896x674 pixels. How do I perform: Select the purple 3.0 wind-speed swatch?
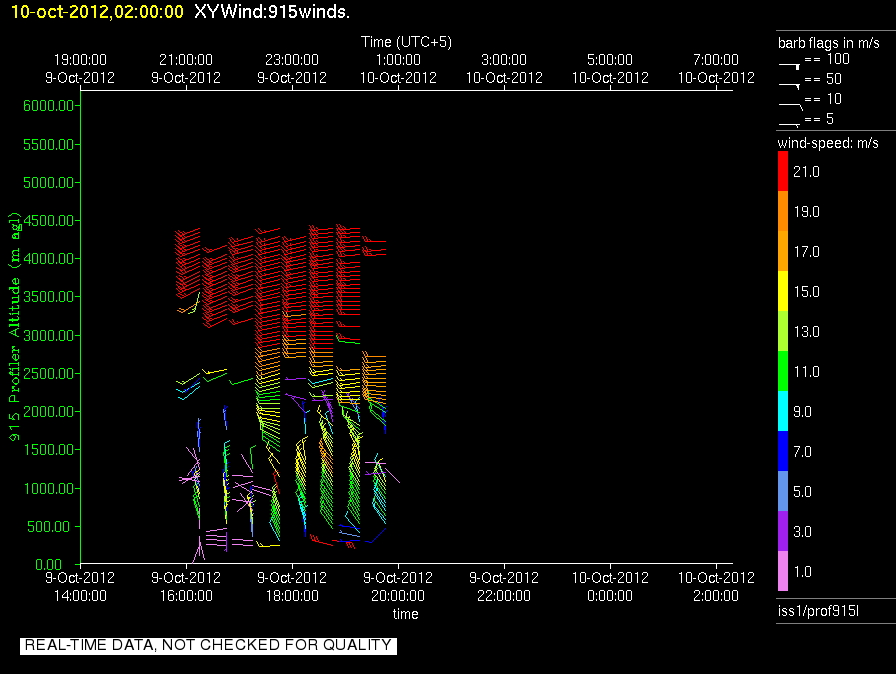click(x=783, y=531)
